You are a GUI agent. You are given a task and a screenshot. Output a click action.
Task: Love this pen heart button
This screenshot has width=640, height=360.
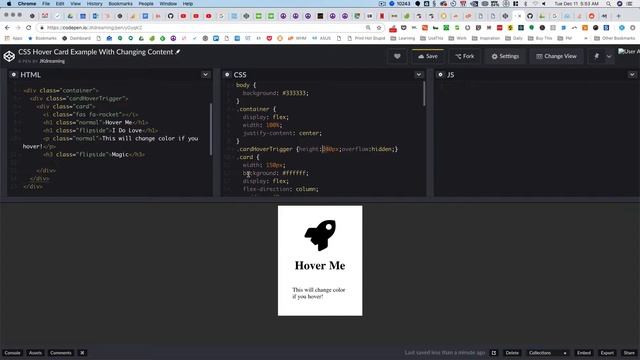pyautogui.click(x=397, y=56)
